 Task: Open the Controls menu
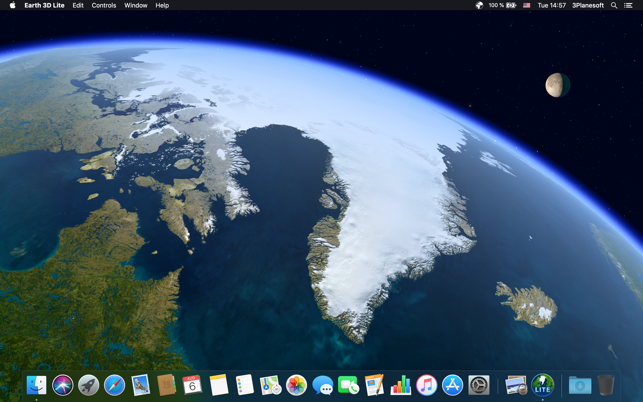pyautogui.click(x=104, y=5)
